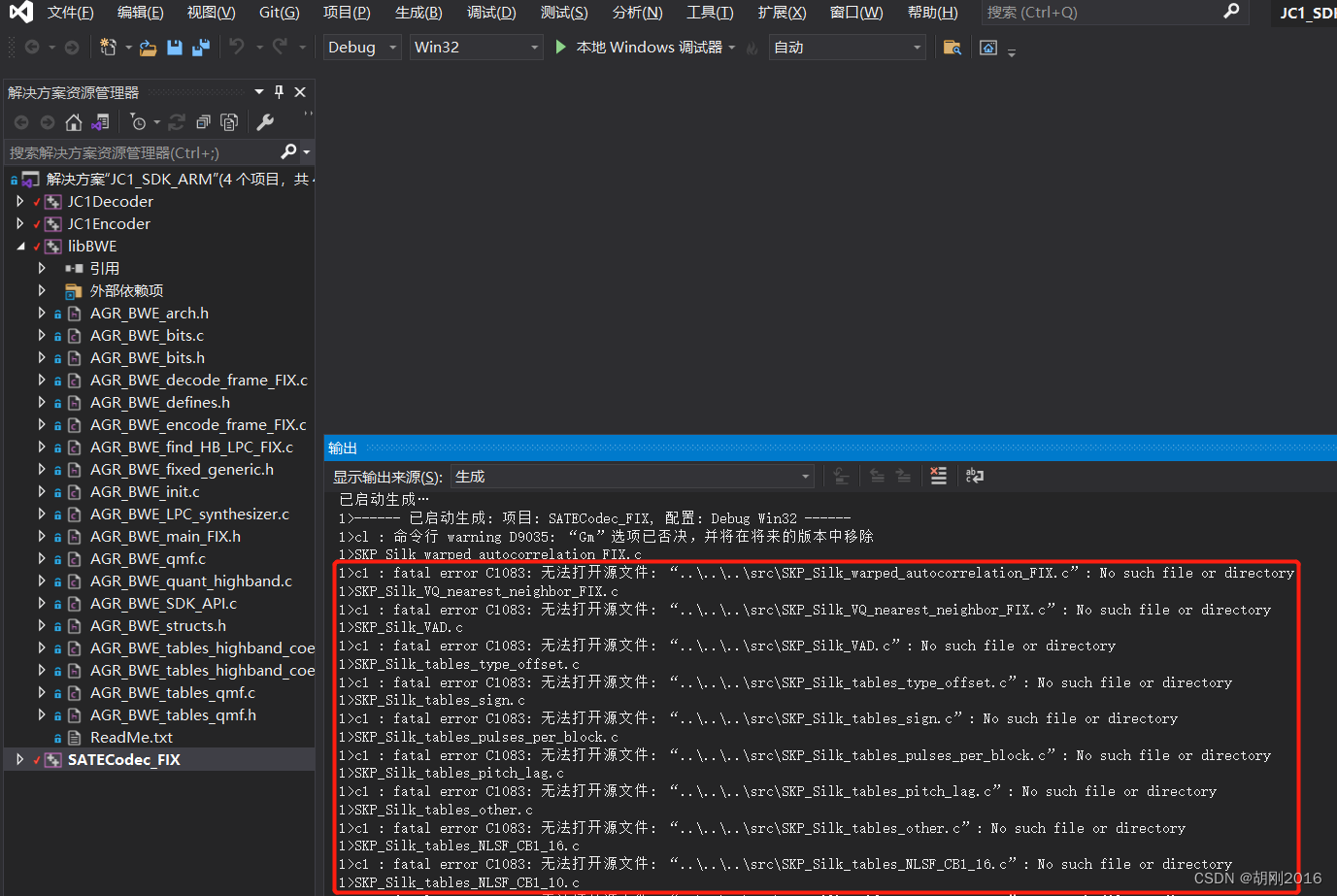Select AGR_BWE_init.c file
This screenshot has height=896, width=1337.
tap(145, 491)
